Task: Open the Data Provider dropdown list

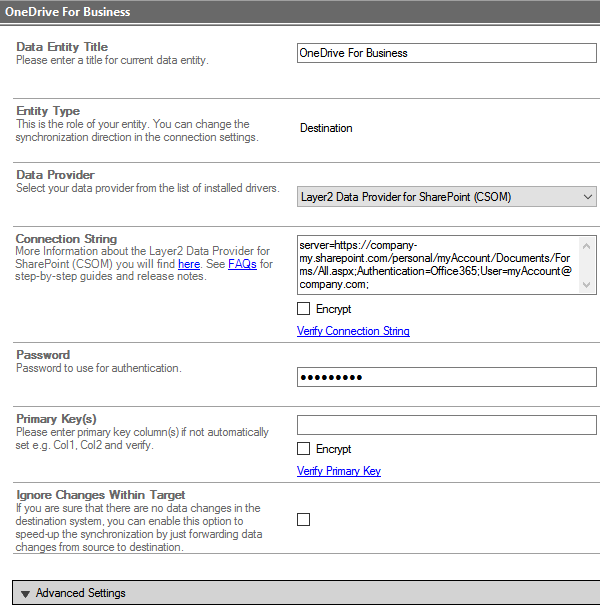Action: click(446, 197)
